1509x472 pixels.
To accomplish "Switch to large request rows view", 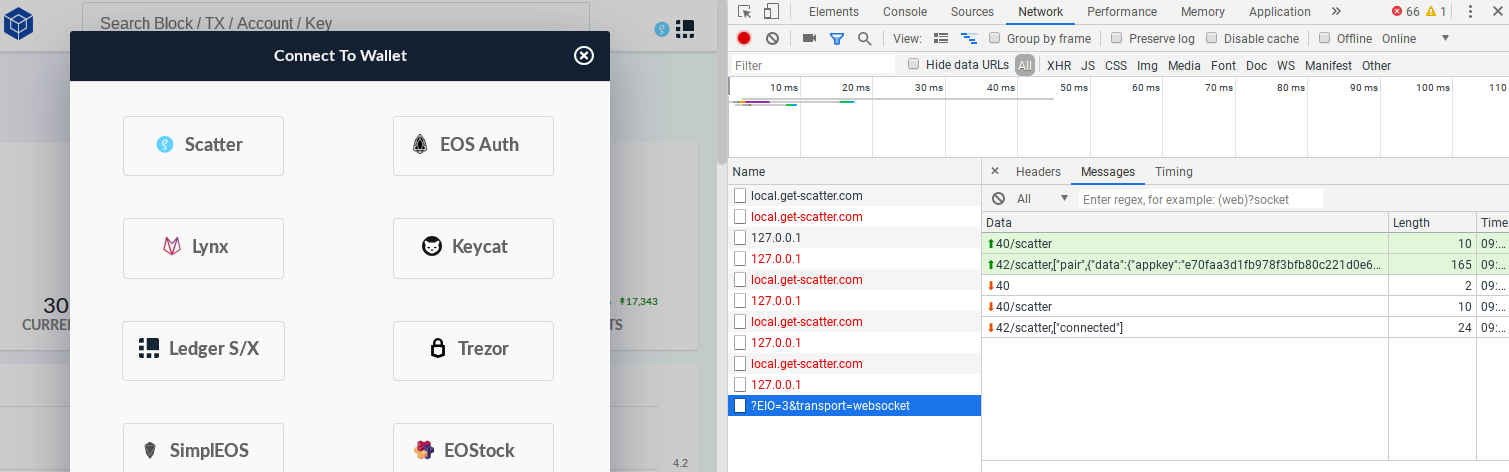I will [x=940, y=38].
